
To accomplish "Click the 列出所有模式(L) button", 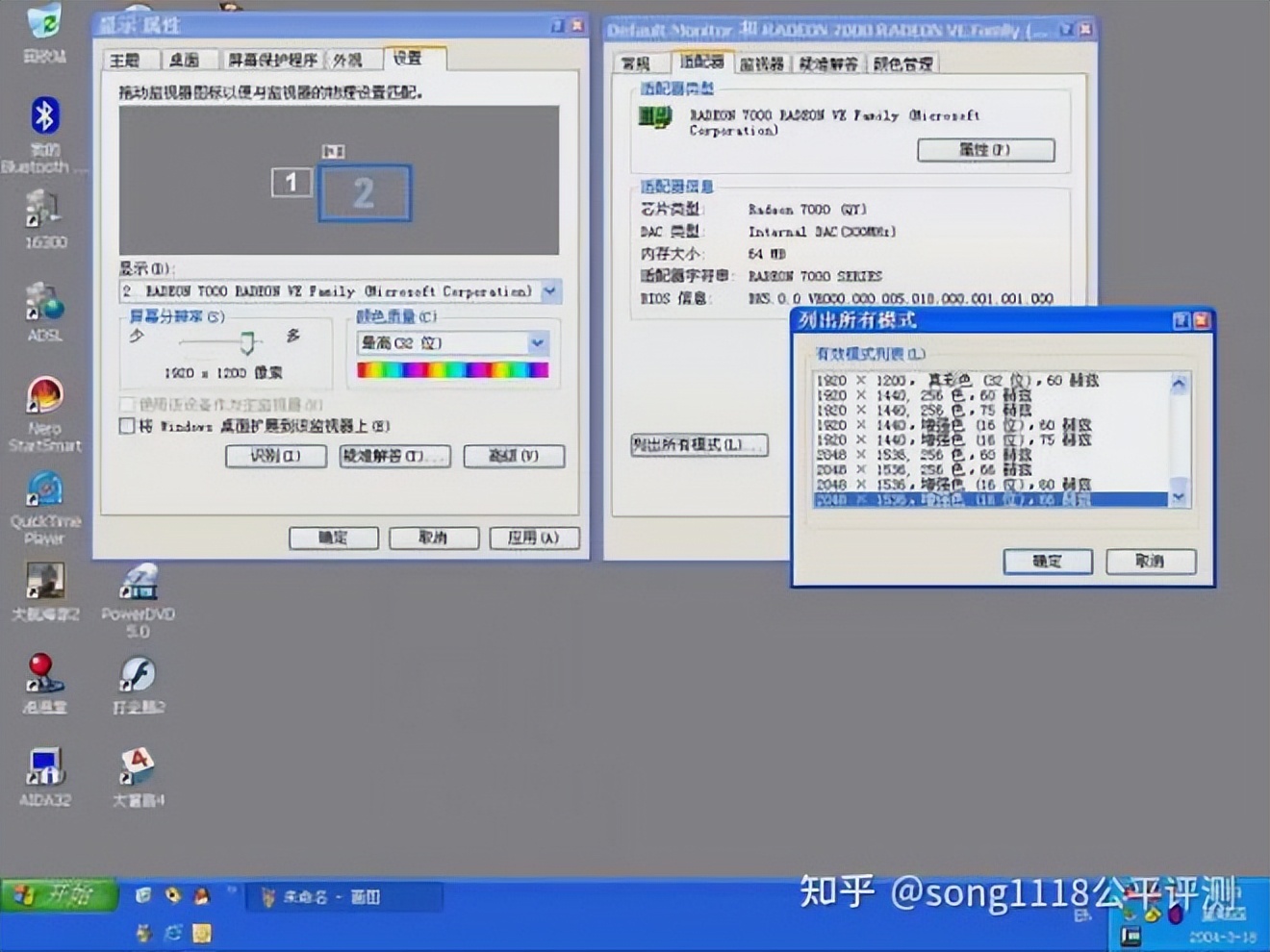I will click(699, 445).
